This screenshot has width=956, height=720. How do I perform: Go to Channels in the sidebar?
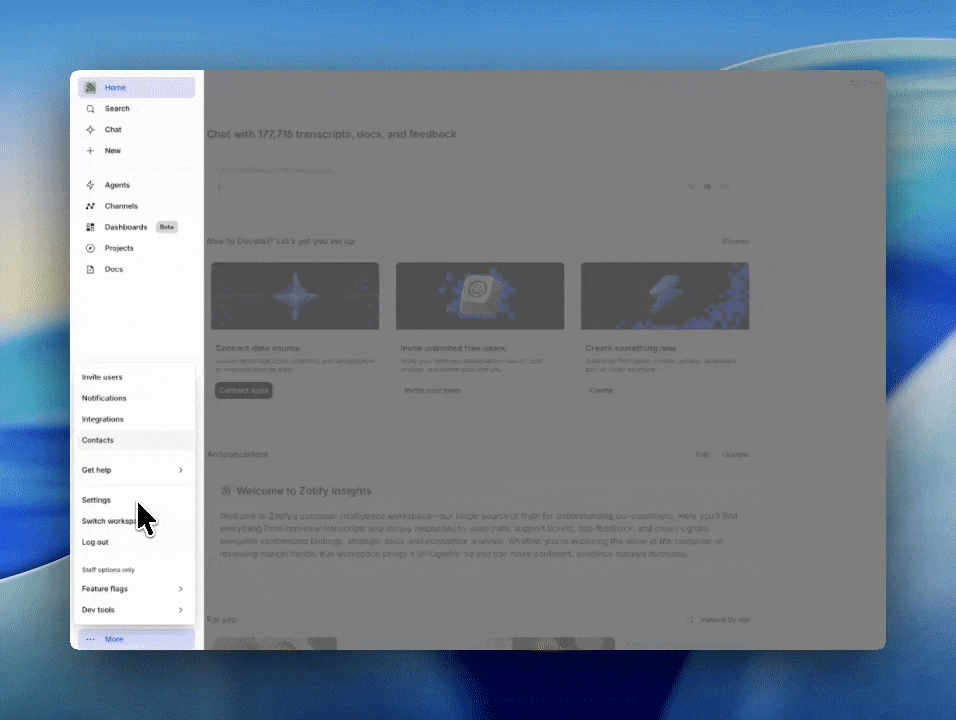click(136, 206)
